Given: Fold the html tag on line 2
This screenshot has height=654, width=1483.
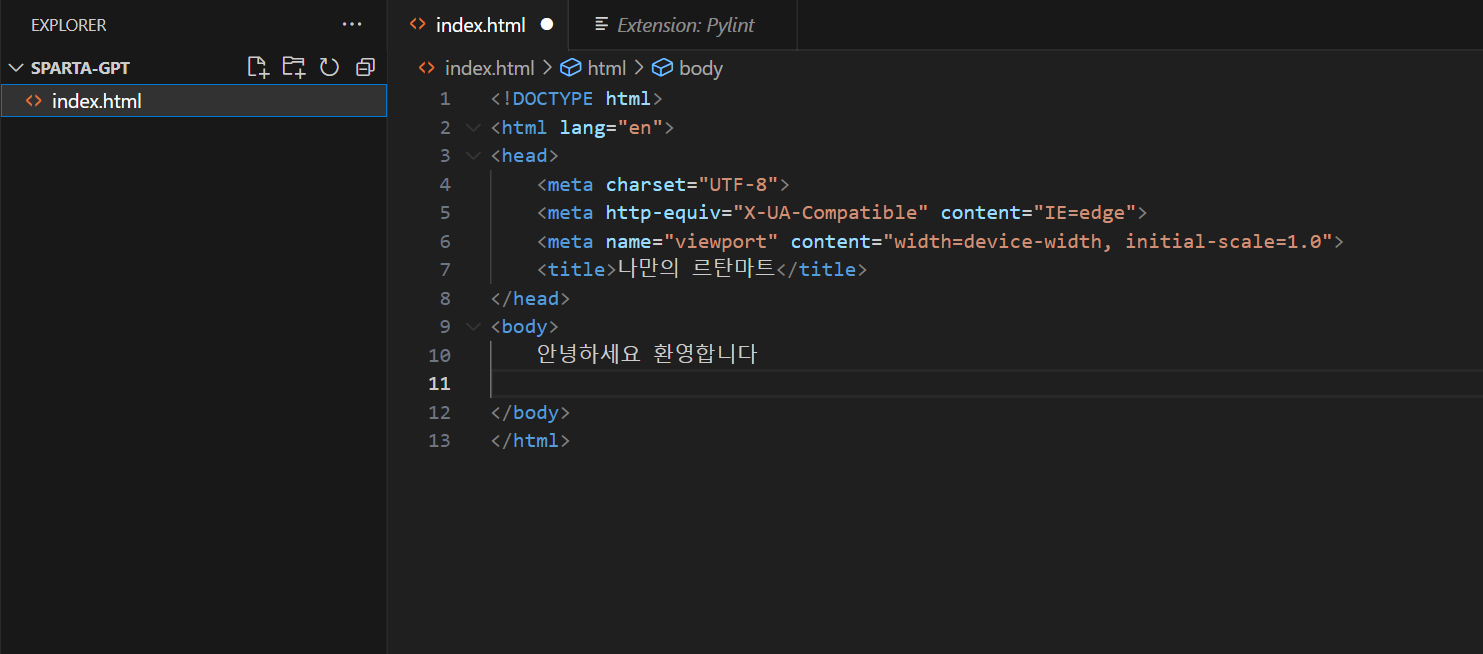Looking at the screenshot, I should (473, 128).
